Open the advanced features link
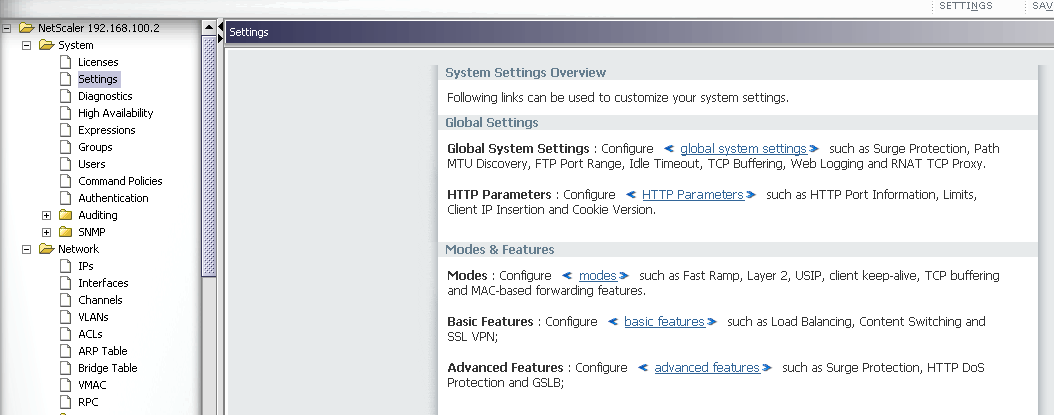The image size is (1054, 415). click(706, 367)
